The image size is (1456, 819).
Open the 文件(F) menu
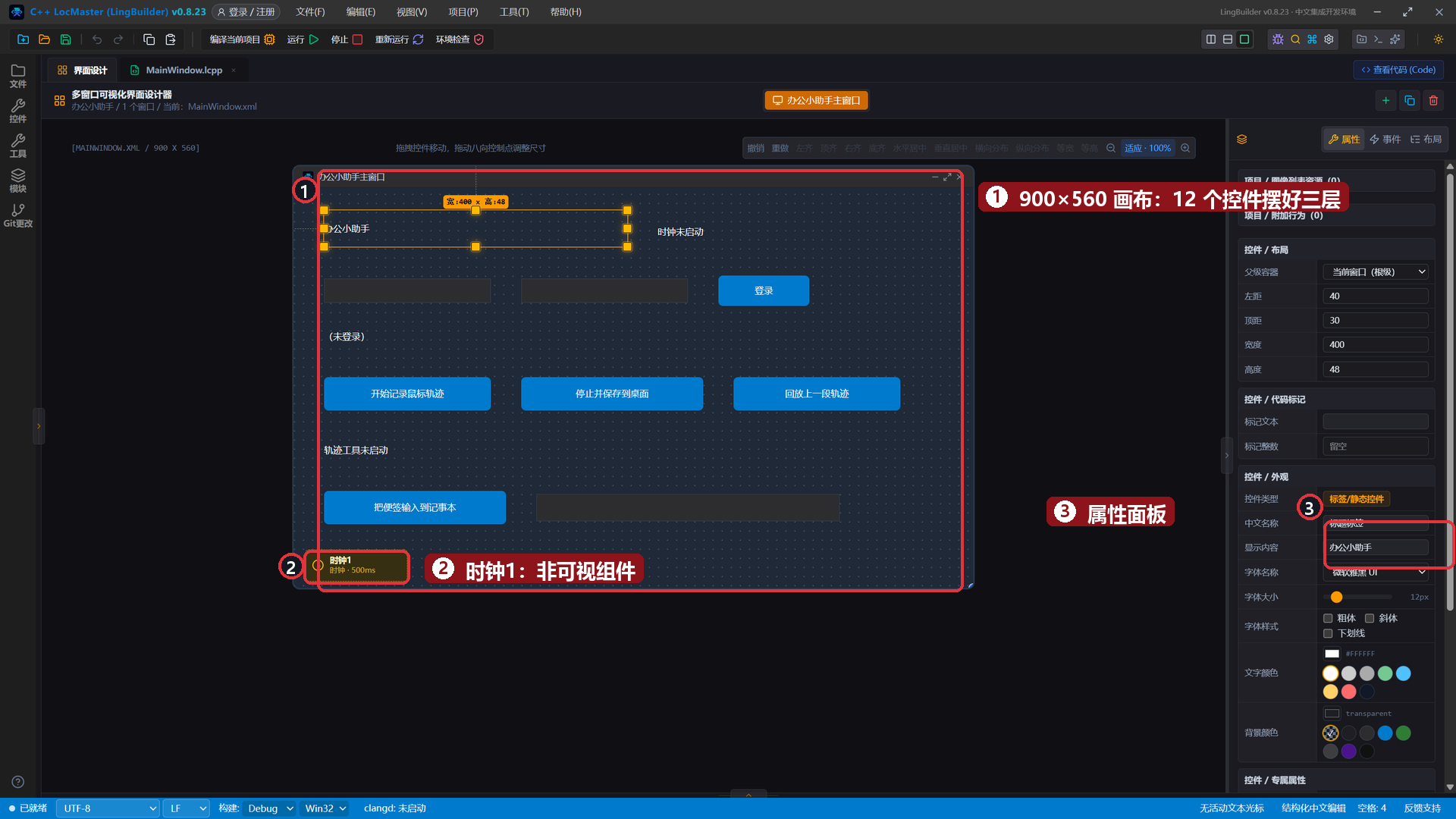click(x=310, y=12)
